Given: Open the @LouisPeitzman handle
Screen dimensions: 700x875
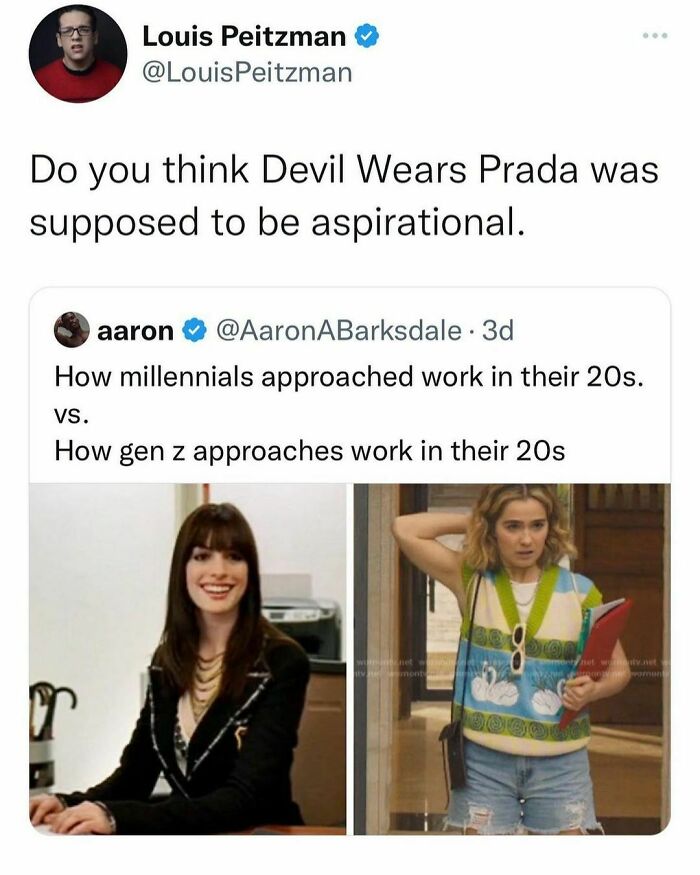Looking at the screenshot, I should click(x=247, y=73).
